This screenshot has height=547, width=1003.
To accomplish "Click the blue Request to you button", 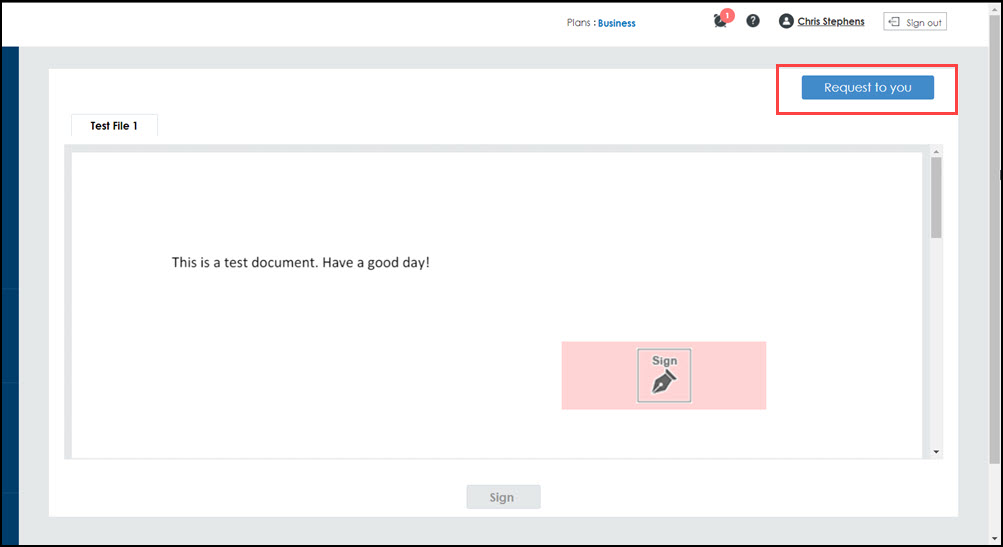I will pos(867,88).
